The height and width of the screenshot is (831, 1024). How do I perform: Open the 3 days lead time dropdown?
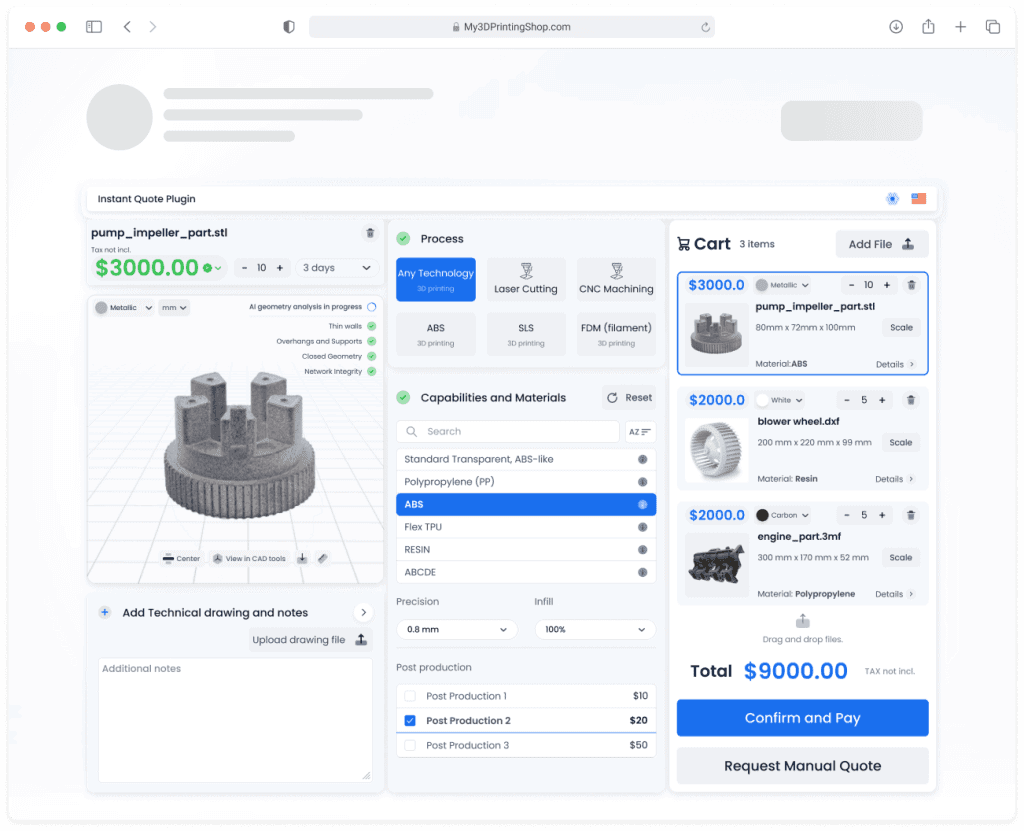(x=336, y=268)
